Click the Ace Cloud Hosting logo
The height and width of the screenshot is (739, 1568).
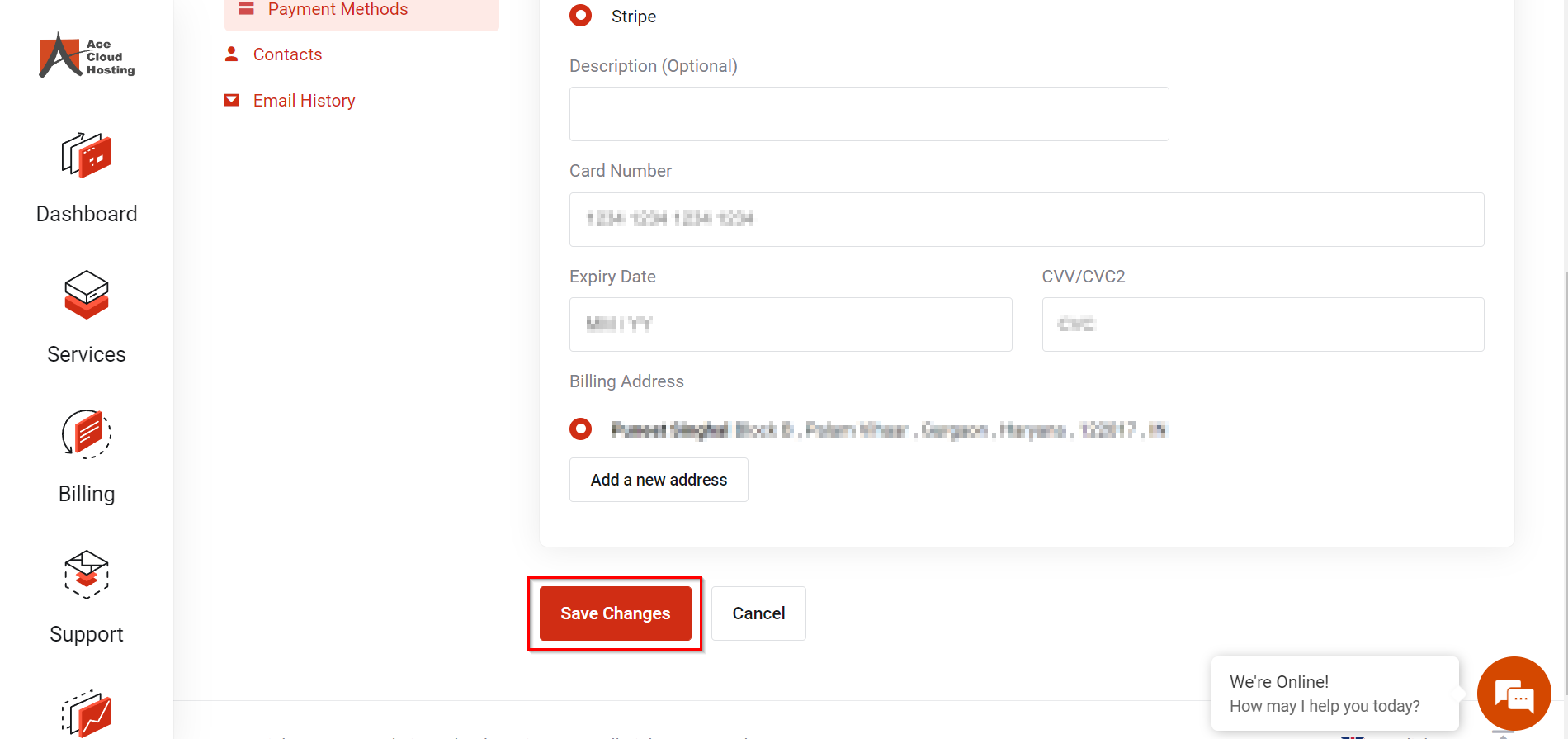pyautogui.click(x=87, y=56)
